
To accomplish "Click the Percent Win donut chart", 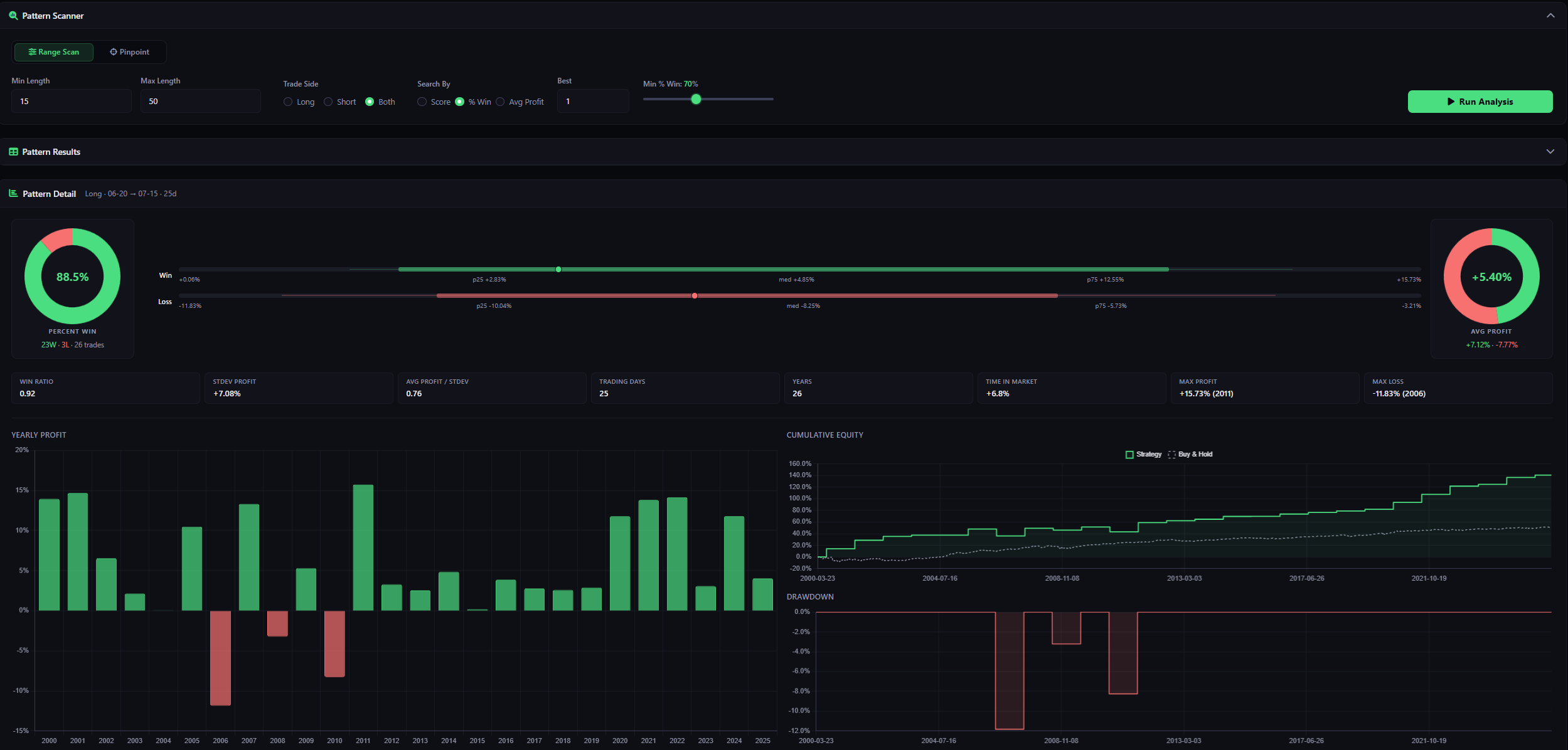I will (72, 276).
